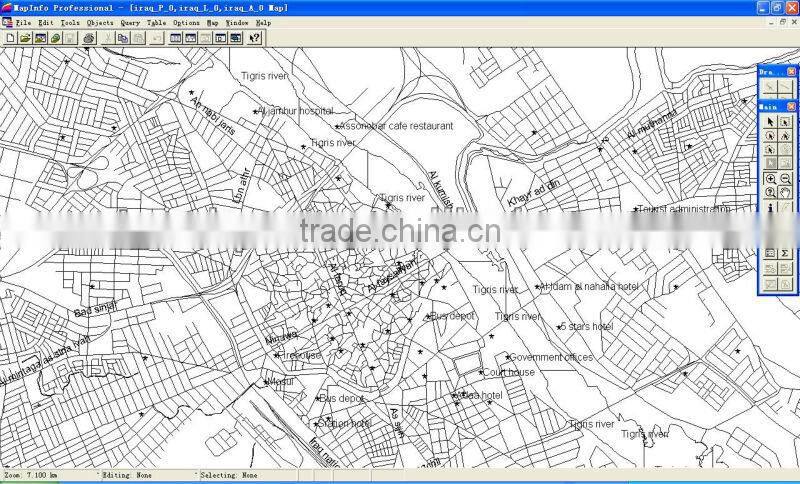This screenshot has height=484, width=800.
Task: Click the 'Al-Idam al nahaila hotel' label
Action: pyautogui.click(x=589, y=287)
